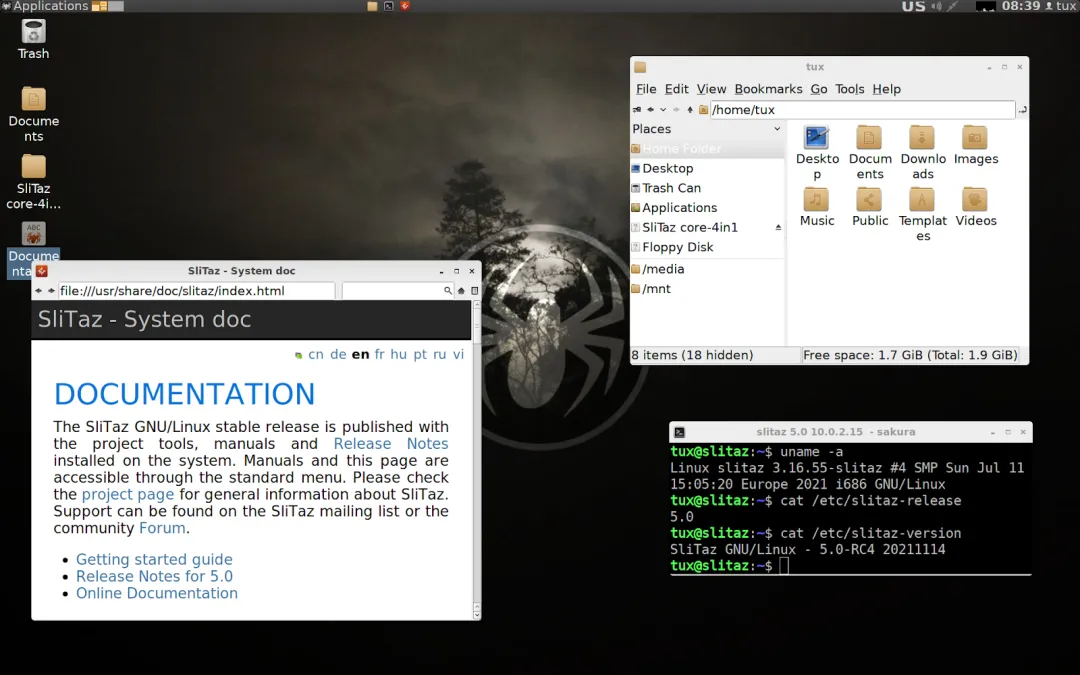Open the Getting started guide link
Screen dimensions: 1080x675
pyautogui.click(x=154, y=559)
